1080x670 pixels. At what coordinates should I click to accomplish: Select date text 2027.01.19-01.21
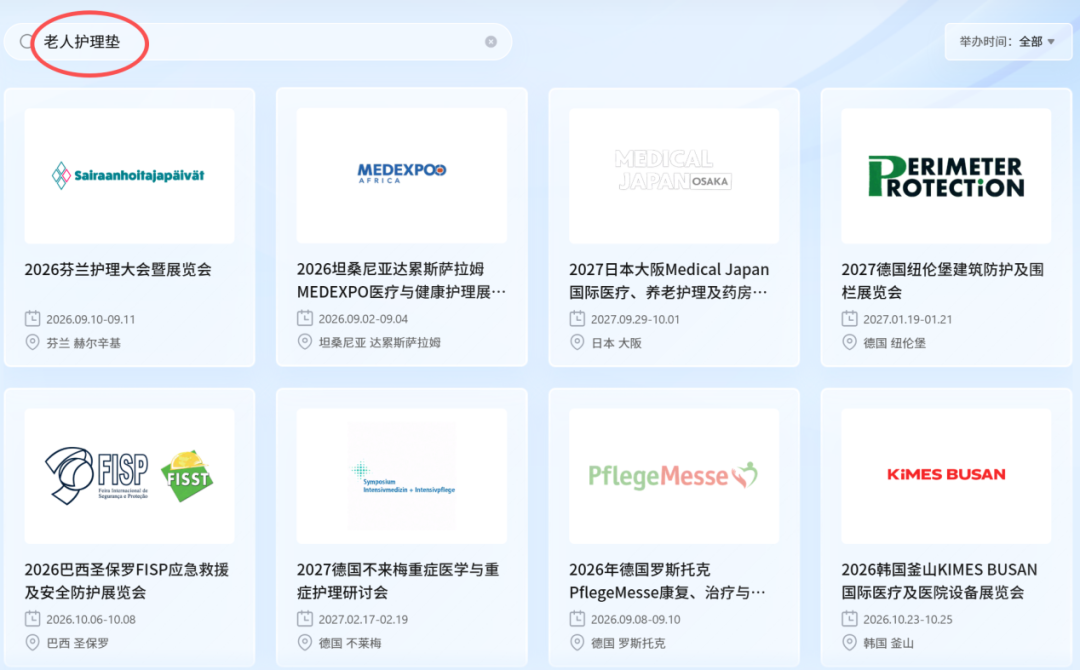click(908, 320)
